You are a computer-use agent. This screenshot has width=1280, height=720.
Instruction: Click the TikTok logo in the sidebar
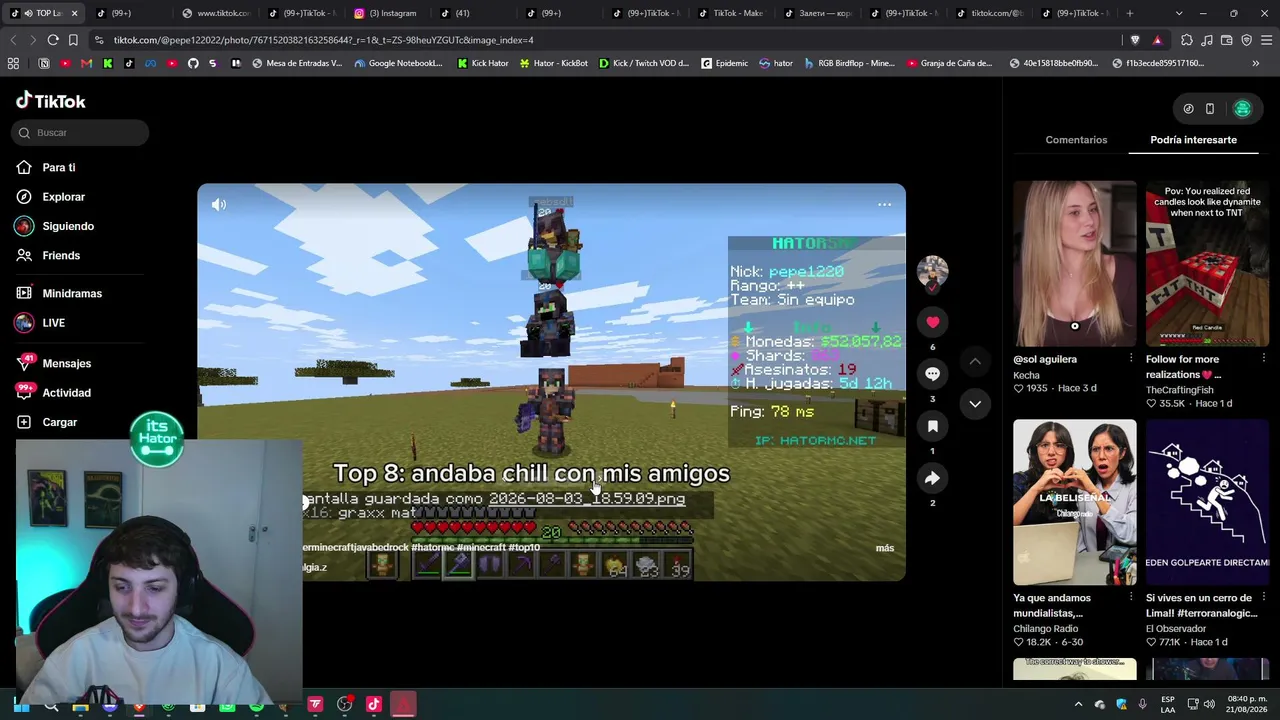pyautogui.click(x=50, y=101)
